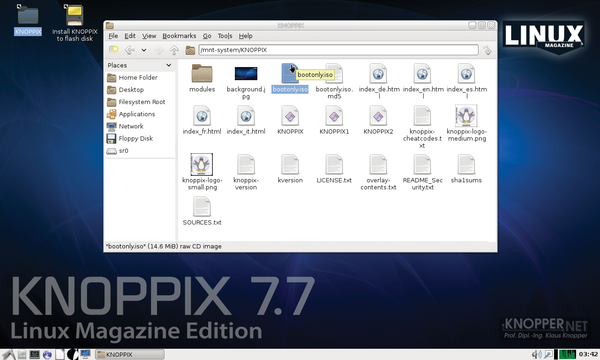Screen dimensions: 600x360
Task: Launch the file manager from taskbar
Action: [x=22, y=355]
